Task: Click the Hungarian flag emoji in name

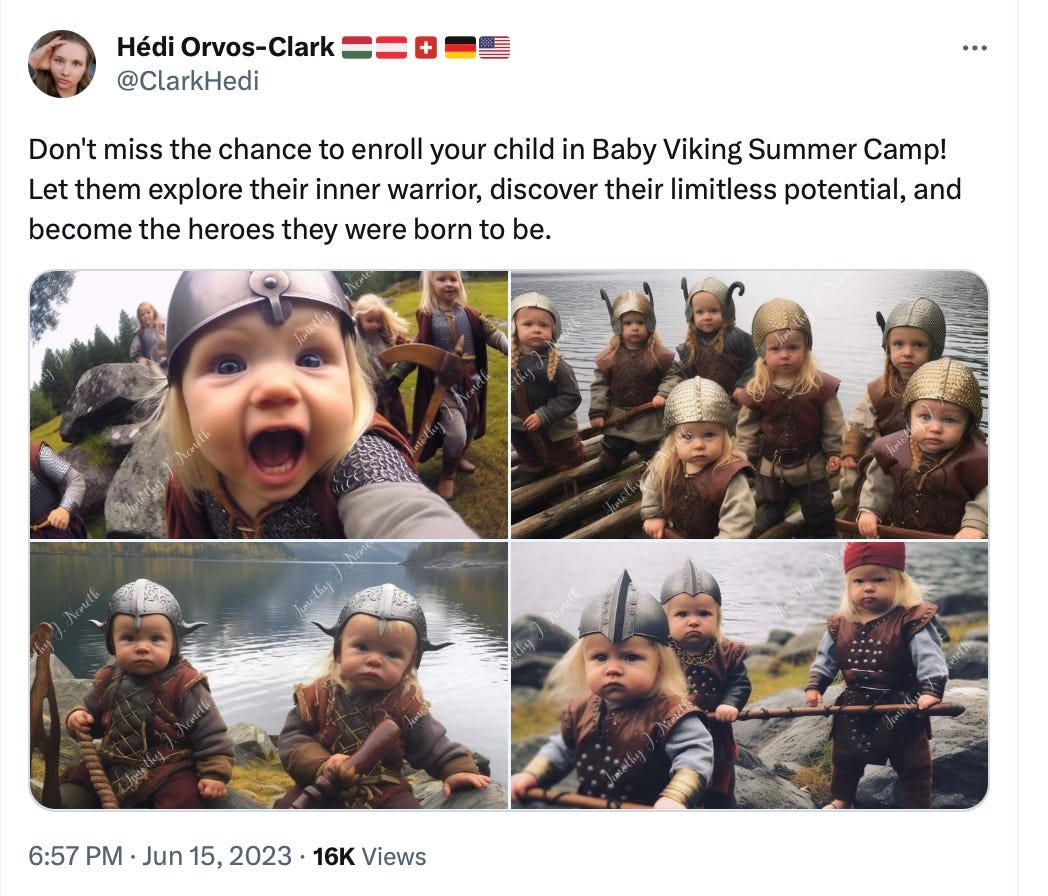Action: tap(357, 47)
